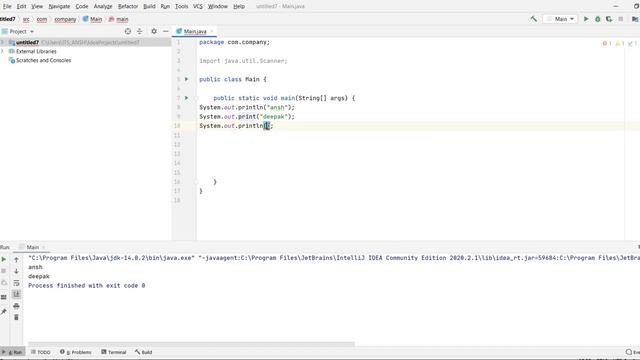Click 'Process finished with exit code 0' output
640x360 pixels.
click(x=87, y=286)
